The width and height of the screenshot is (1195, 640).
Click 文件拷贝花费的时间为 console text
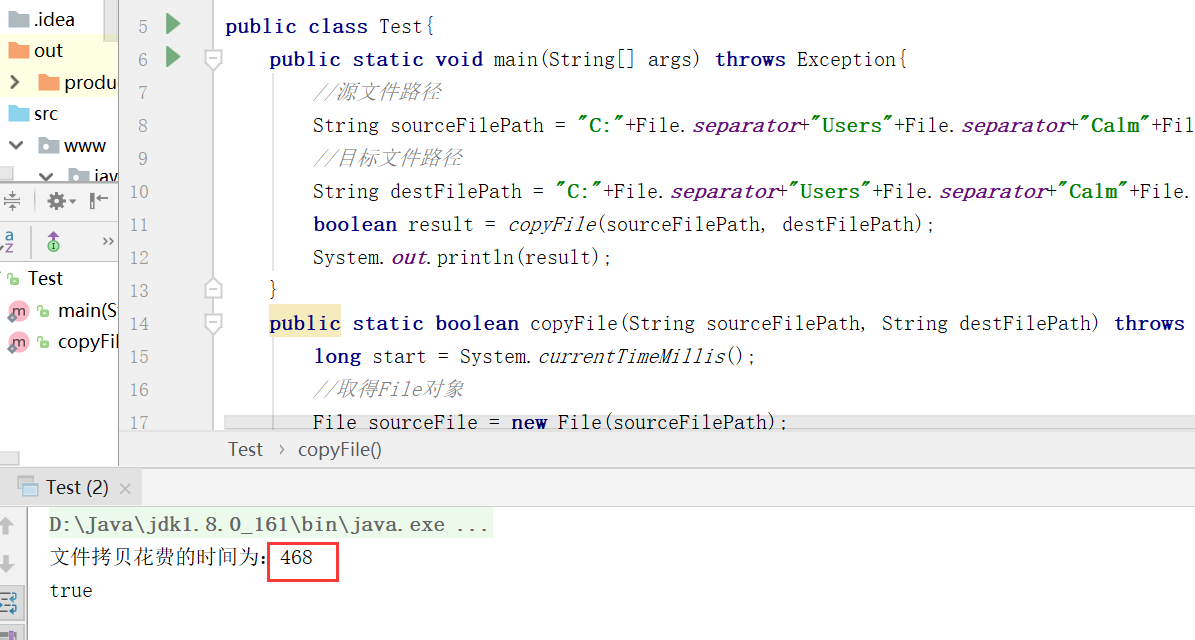tap(155, 558)
